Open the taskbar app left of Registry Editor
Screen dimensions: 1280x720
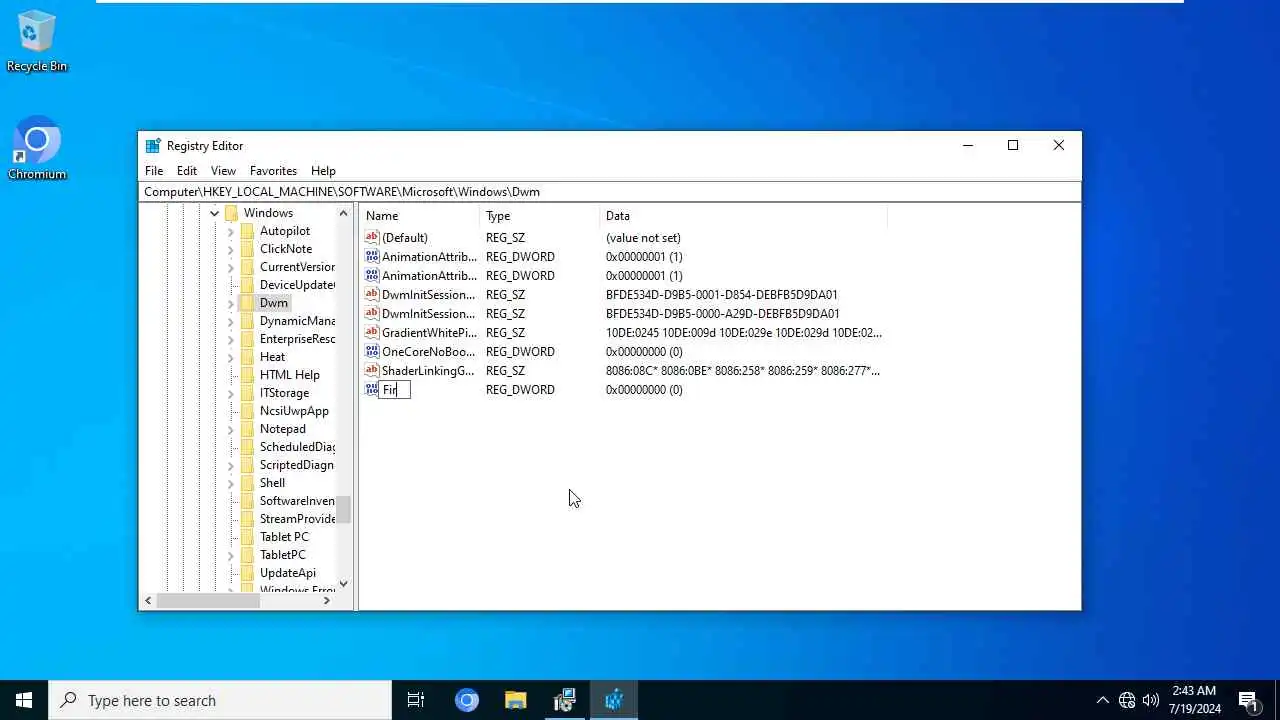point(565,700)
